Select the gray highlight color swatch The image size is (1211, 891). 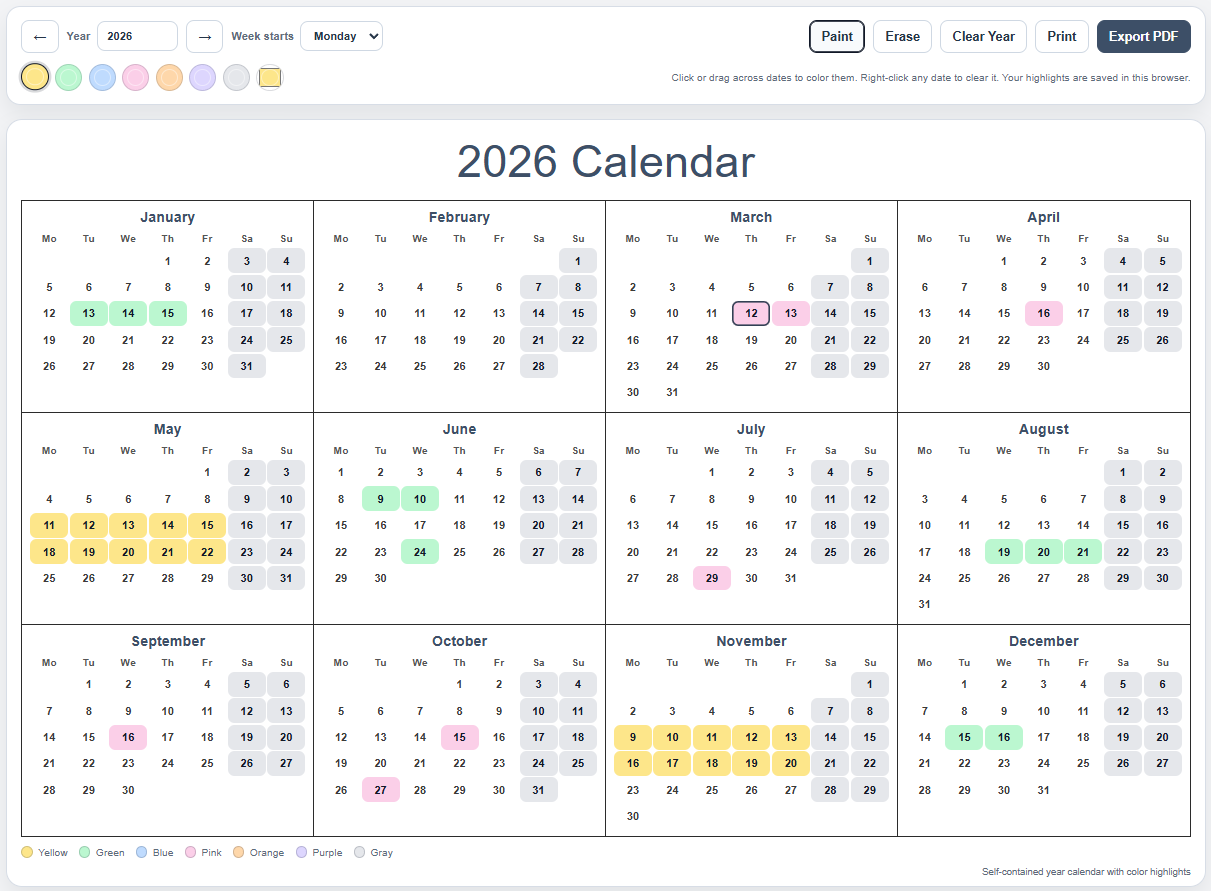[x=235, y=77]
